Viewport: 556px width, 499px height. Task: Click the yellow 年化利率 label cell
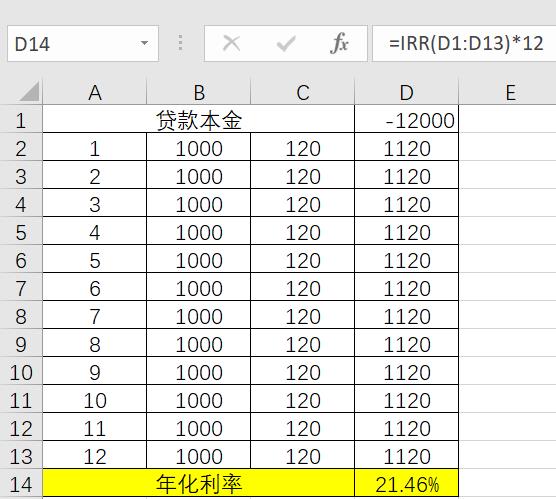coord(199,483)
